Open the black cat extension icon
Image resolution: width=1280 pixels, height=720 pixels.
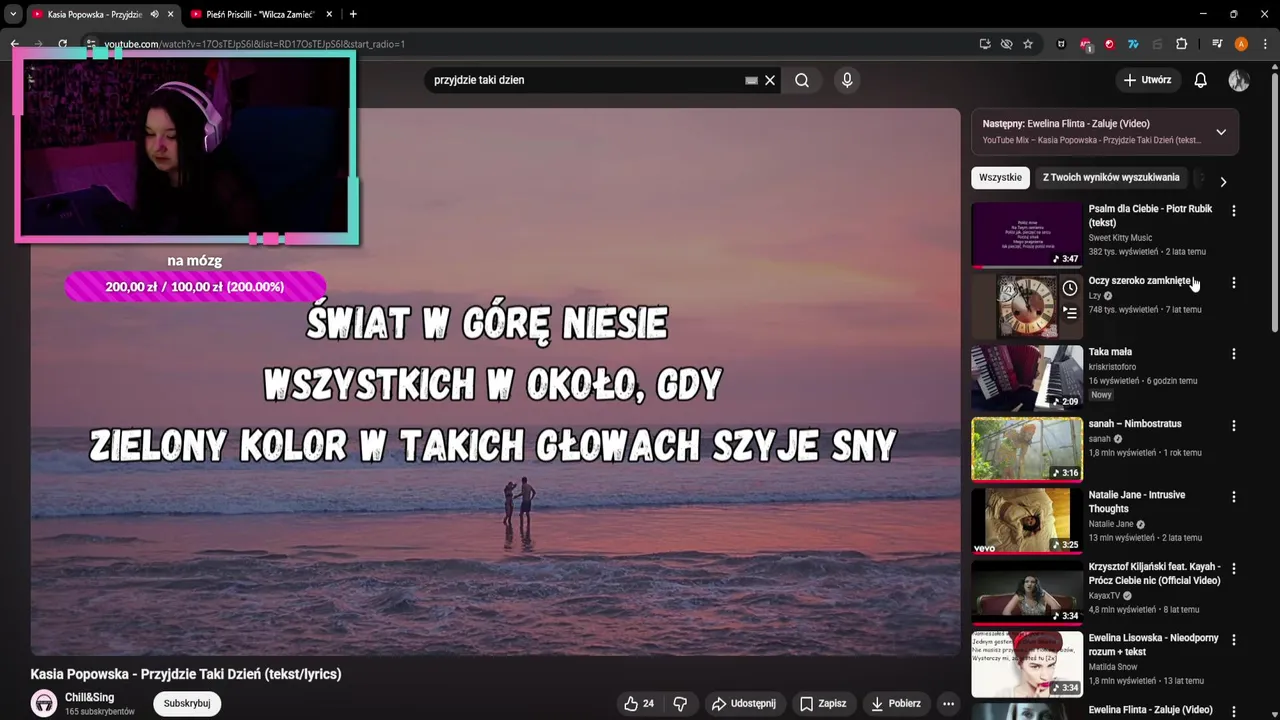[x=1061, y=44]
